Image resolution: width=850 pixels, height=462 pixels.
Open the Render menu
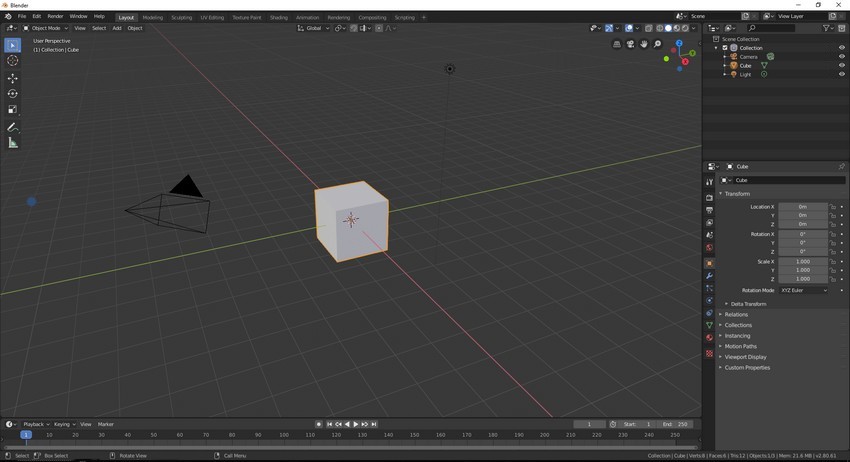55,17
